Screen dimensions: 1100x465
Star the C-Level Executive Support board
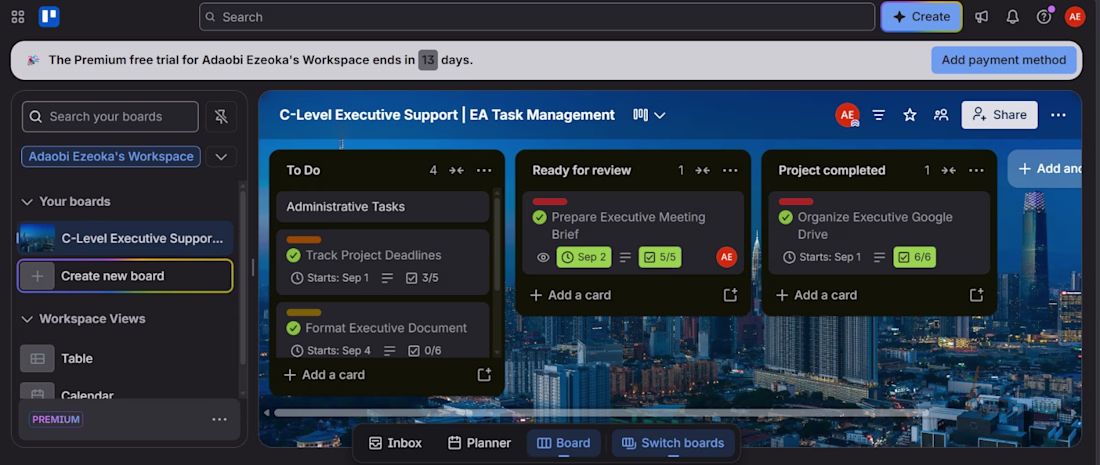click(x=910, y=115)
